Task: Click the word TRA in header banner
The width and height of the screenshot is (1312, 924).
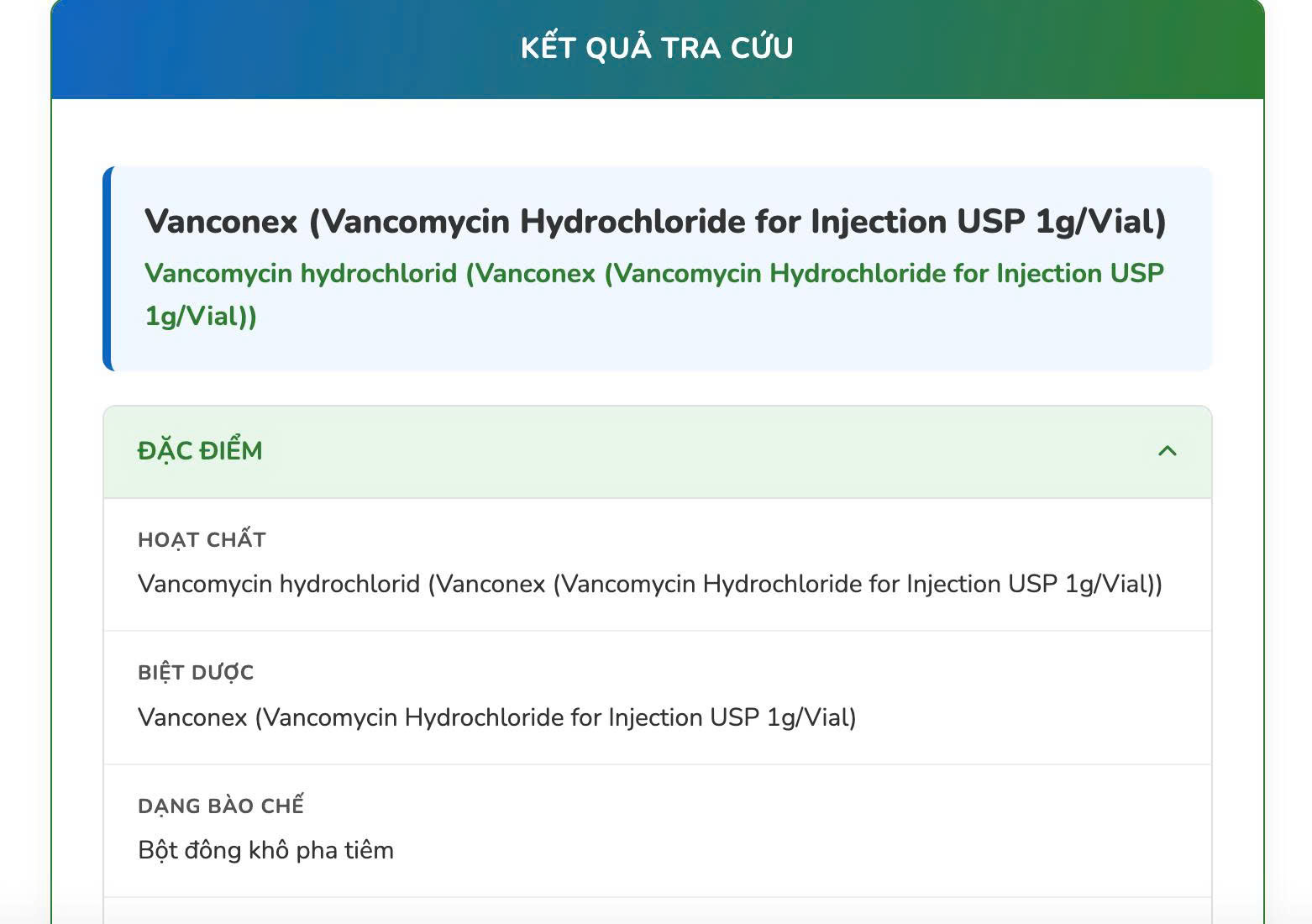Action: coord(689,48)
